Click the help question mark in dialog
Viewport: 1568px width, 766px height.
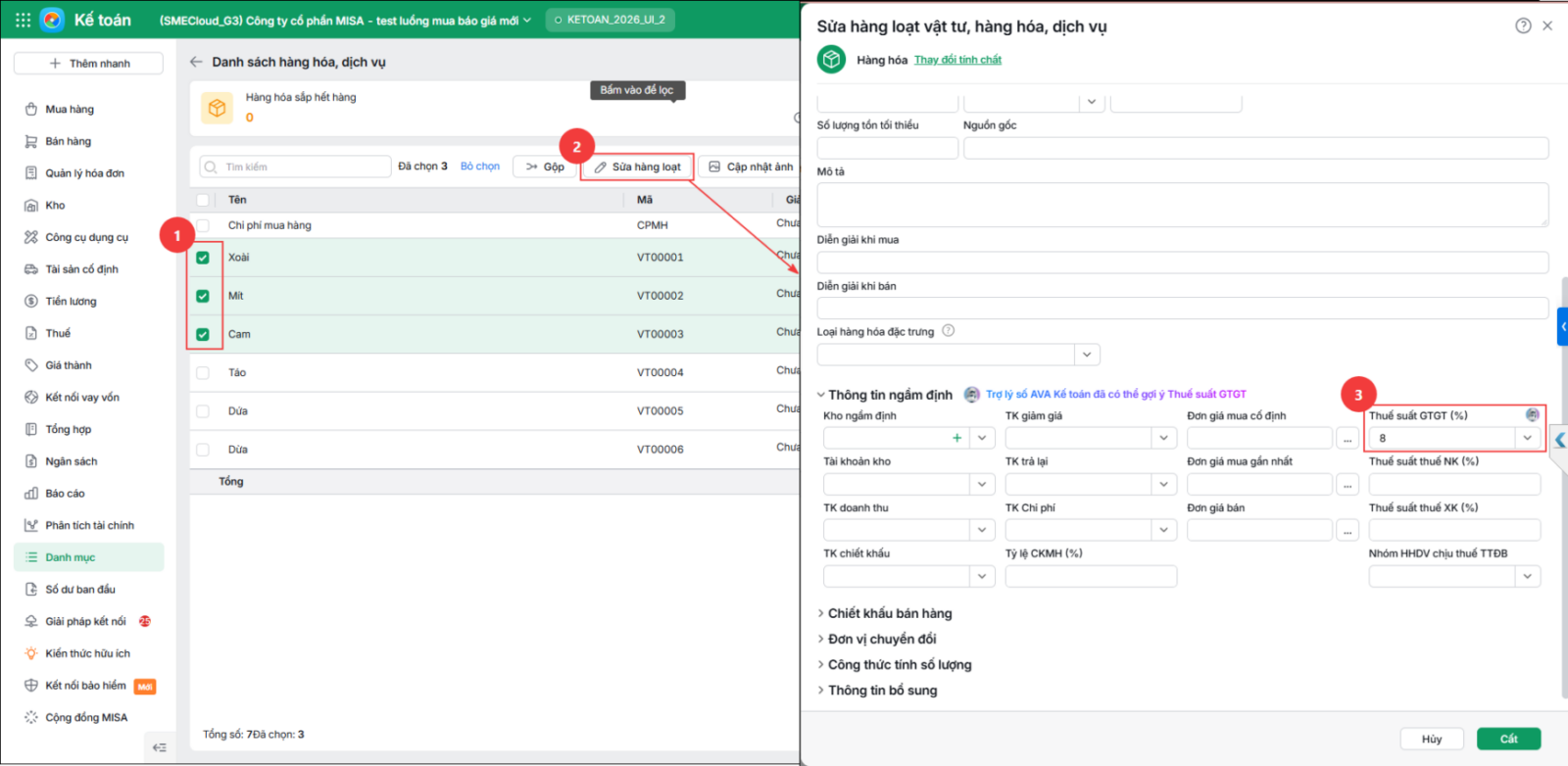click(x=1523, y=26)
